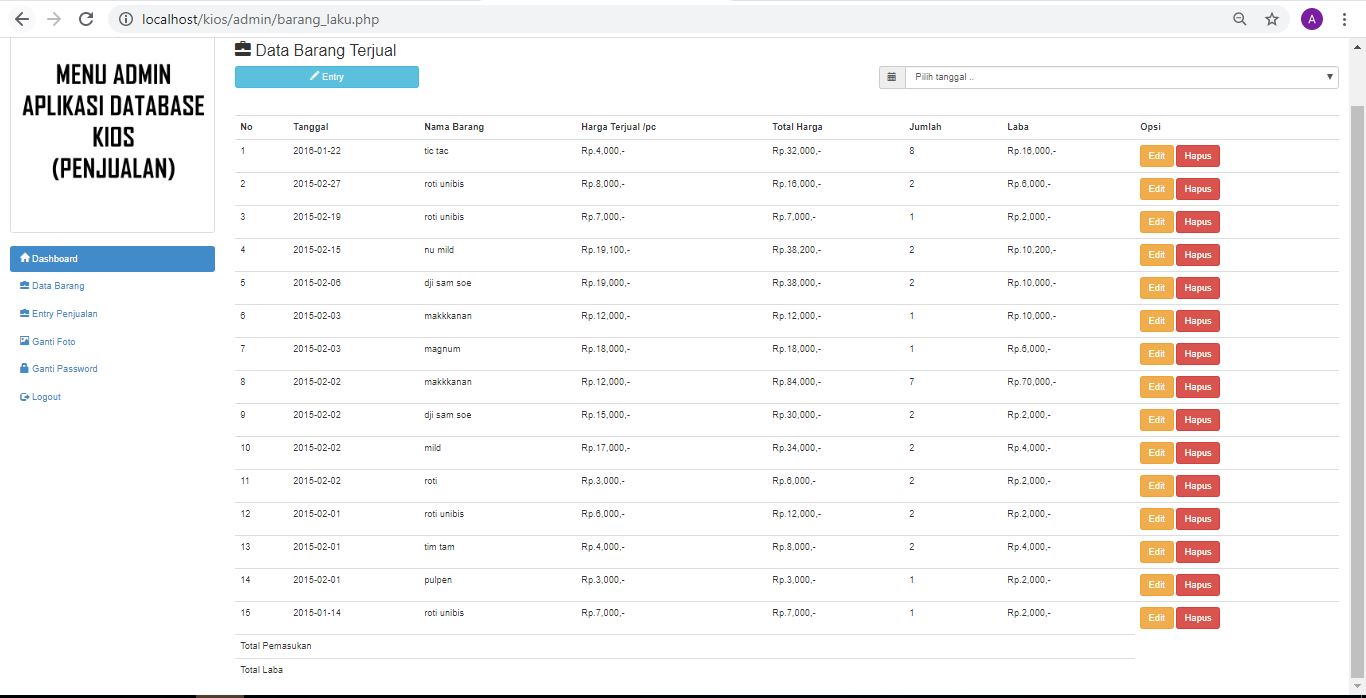Screen dimensions: 1366x698
Task: Select Ganti Foto in sidebar
Action: pos(53,342)
